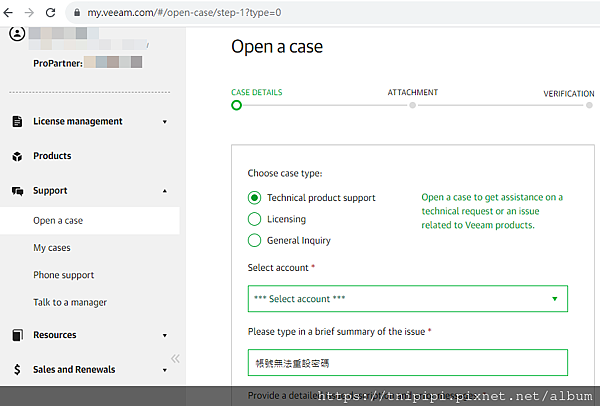
Task: Expand Sales and Renewals arrow
Action: click(165, 370)
